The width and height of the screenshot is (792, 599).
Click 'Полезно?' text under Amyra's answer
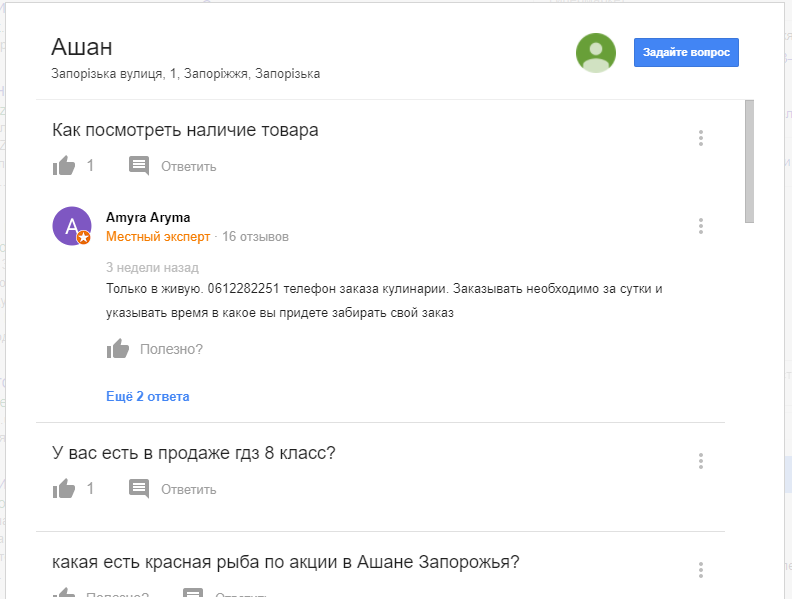(171, 349)
